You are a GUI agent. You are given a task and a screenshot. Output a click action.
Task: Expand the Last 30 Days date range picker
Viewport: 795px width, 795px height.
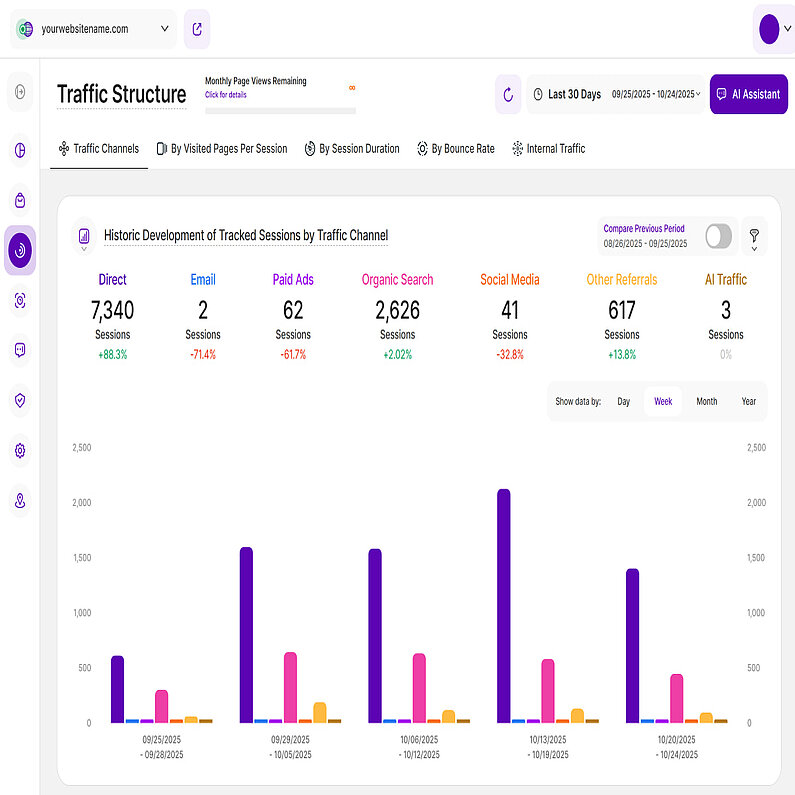tap(616, 95)
